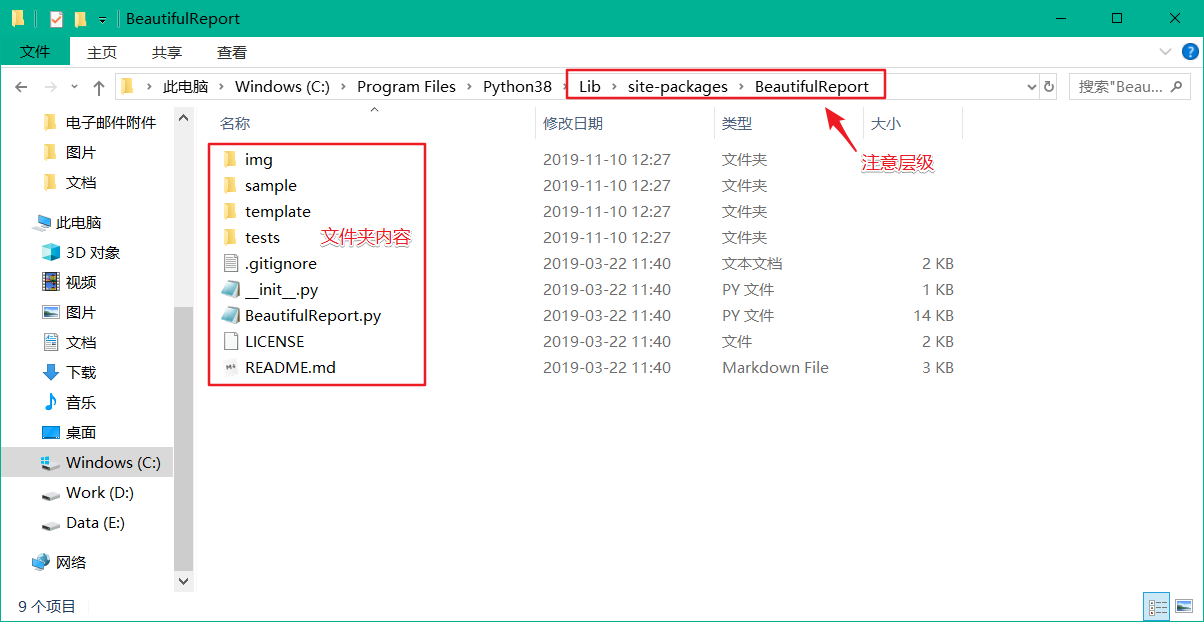
Task: Click the 2019-03-22 11:40 date of README.md
Action: click(x=607, y=367)
